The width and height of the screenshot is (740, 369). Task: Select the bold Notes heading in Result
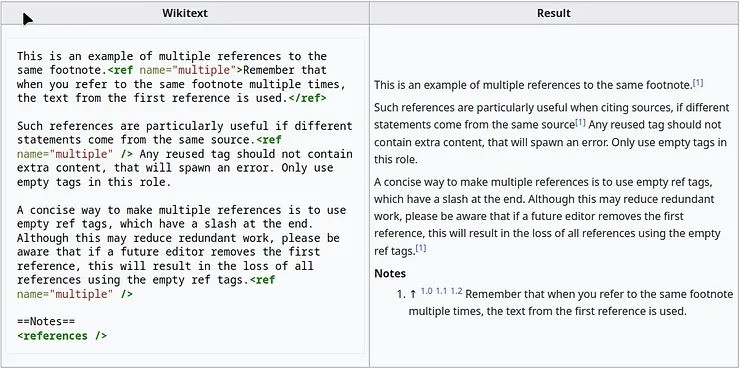pyautogui.click(x=390, y=273)
